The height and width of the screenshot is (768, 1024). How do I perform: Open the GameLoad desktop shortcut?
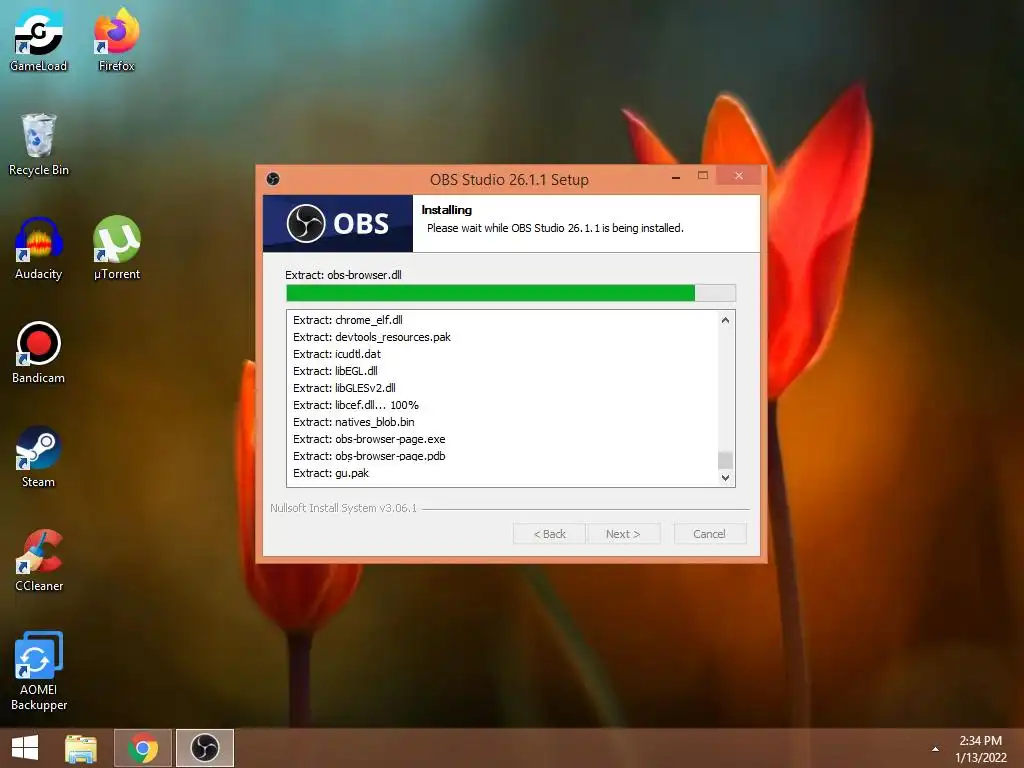(39, 39)
